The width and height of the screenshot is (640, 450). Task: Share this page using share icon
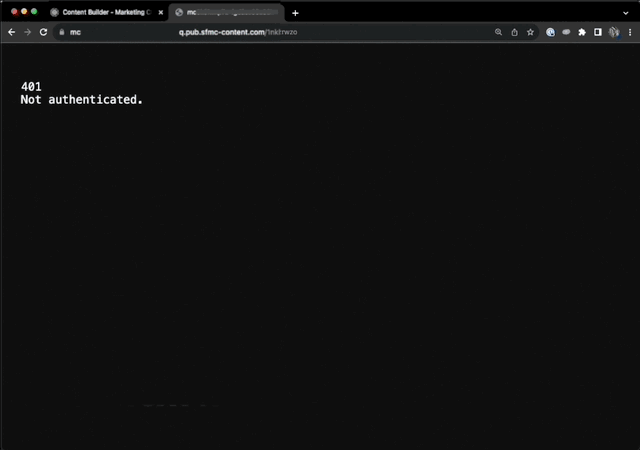click(514, 32)
